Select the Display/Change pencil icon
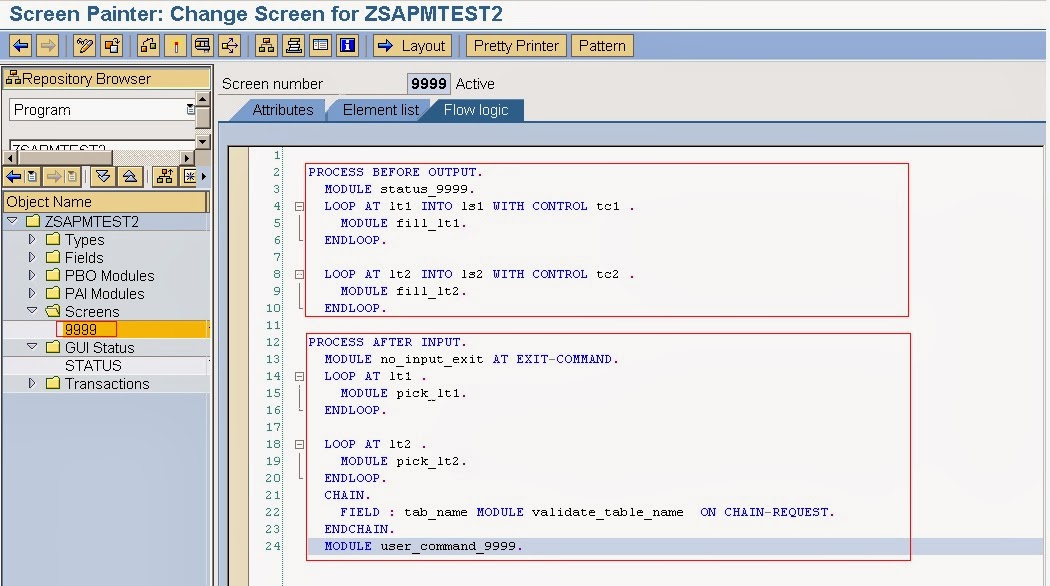Viewport: 1050px width, 586px height. pos(83,45)
